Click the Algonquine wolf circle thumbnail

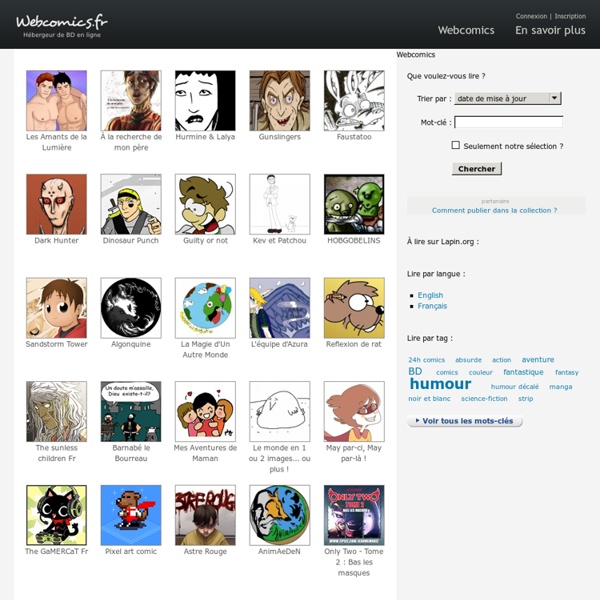point(131,308)
